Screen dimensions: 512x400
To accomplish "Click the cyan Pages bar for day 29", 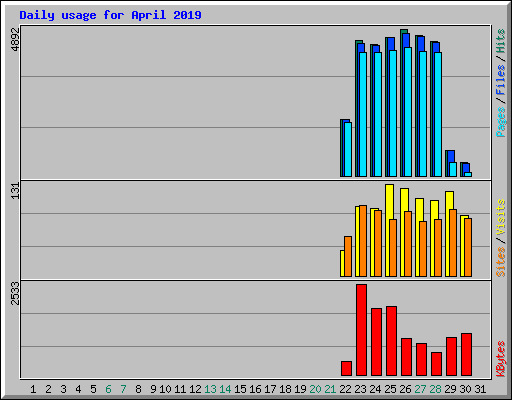I will pos(453,169).
